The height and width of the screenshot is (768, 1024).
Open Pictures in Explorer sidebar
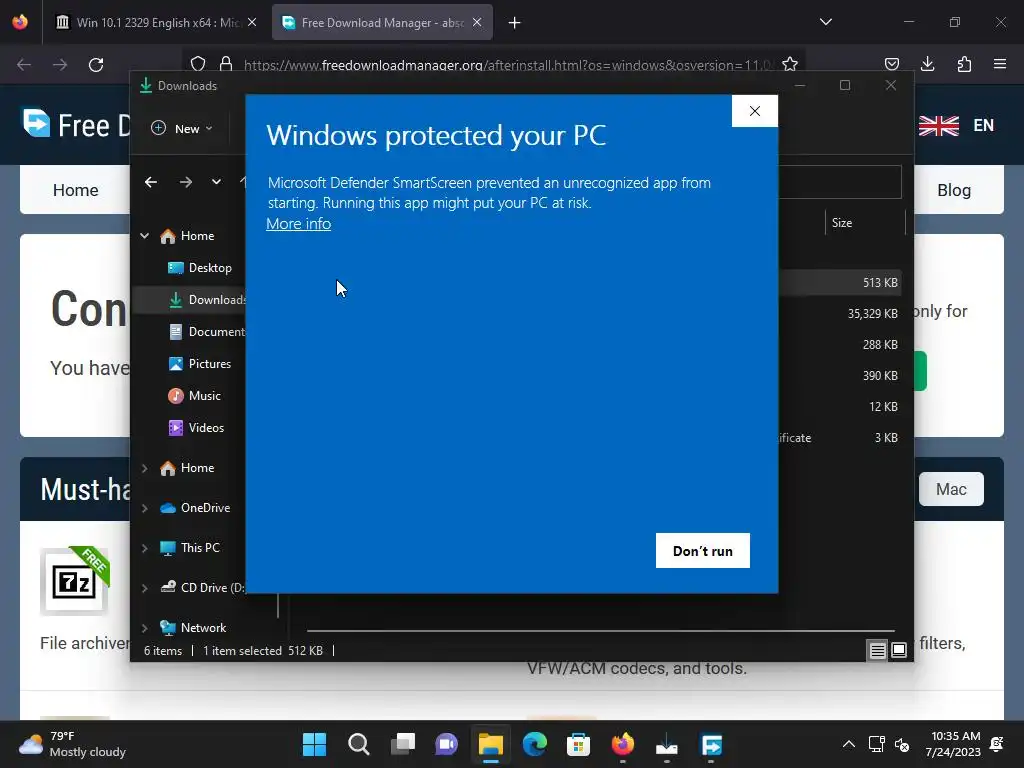(x=200, y=364)
